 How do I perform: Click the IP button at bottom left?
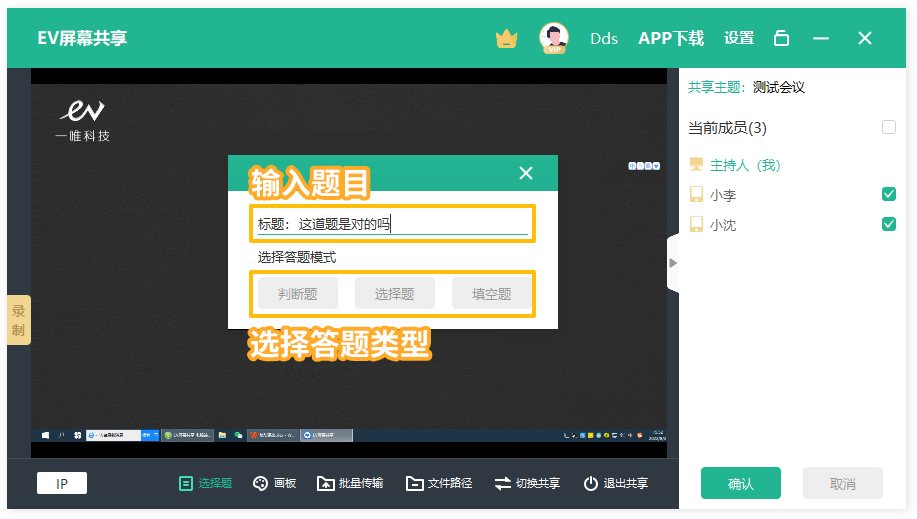click(62, 484)
